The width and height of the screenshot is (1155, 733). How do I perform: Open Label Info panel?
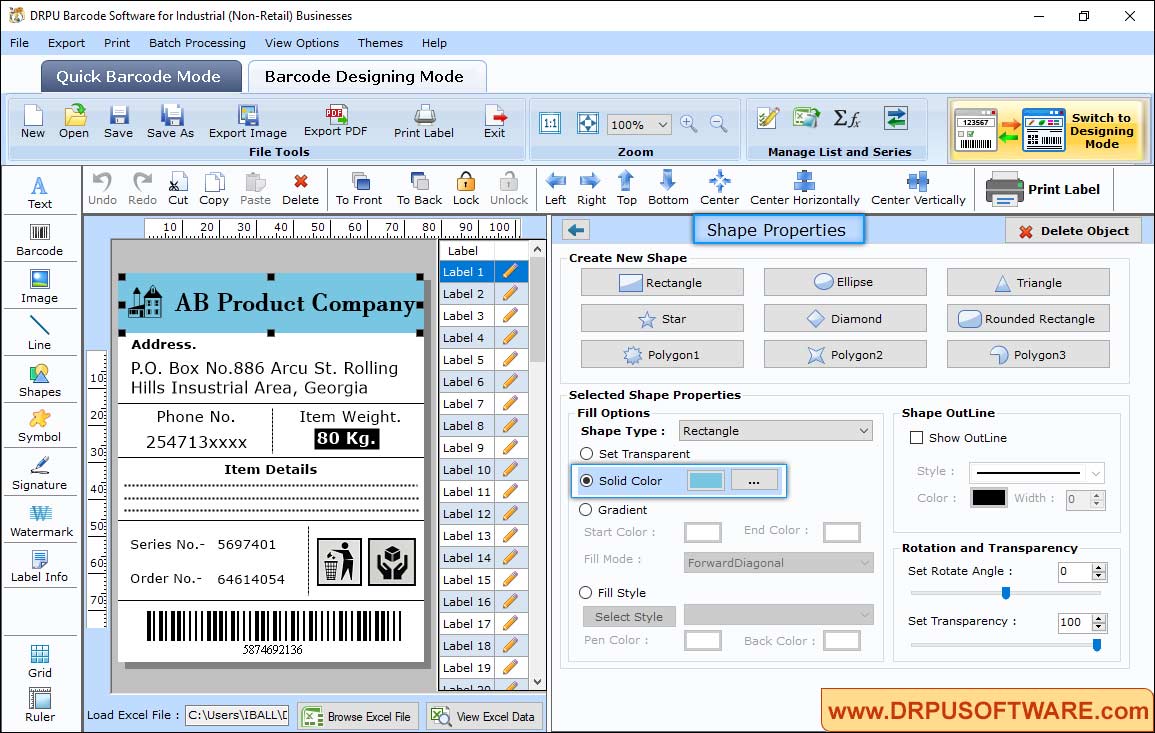pos(40,567)
